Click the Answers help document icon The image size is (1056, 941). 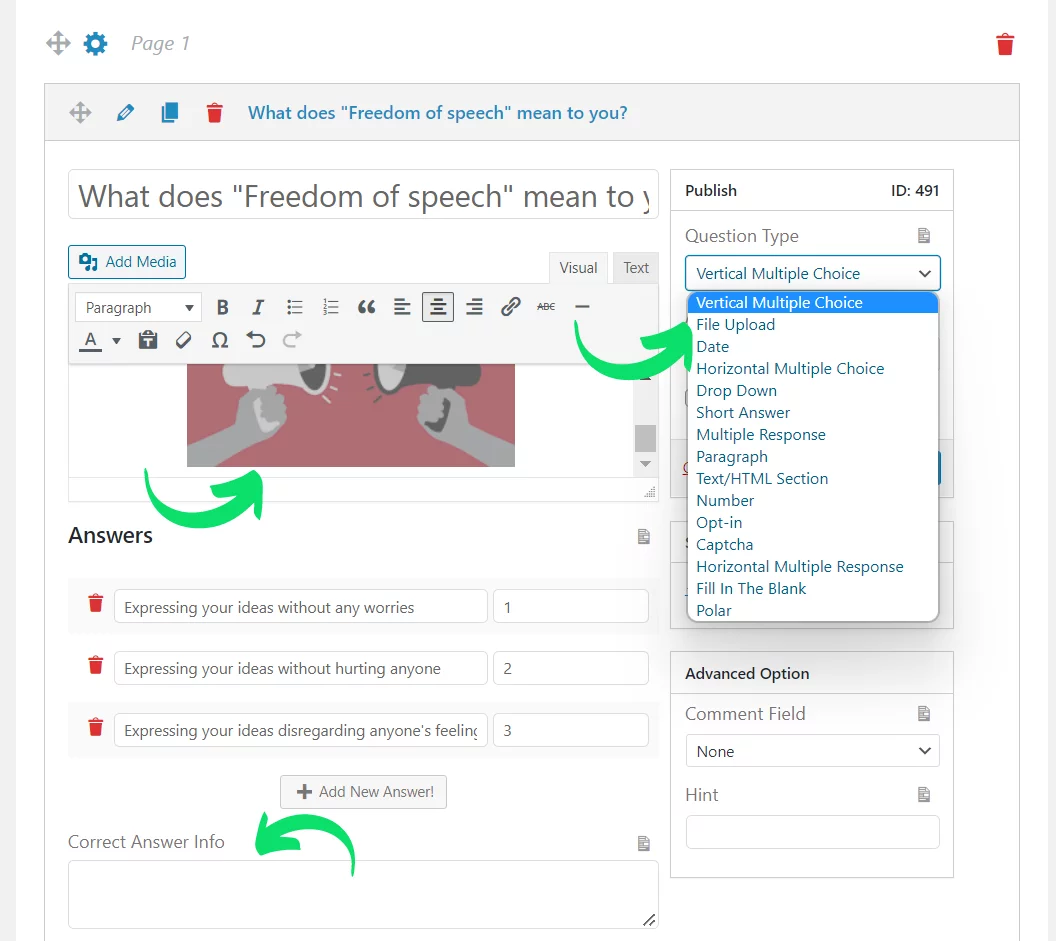[x=643, y=537]
